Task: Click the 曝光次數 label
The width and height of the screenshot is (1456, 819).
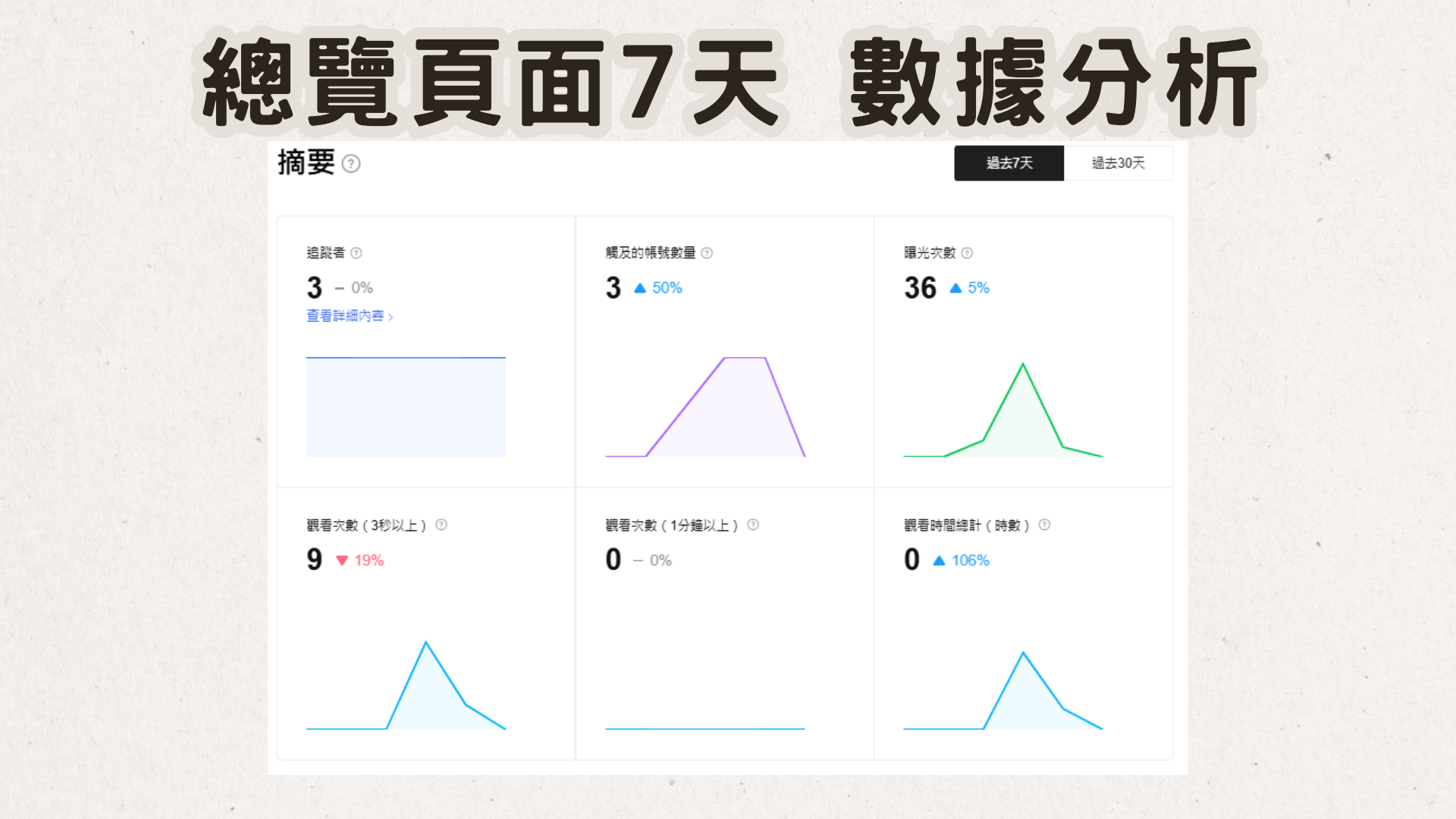Action: pos(930,253)
